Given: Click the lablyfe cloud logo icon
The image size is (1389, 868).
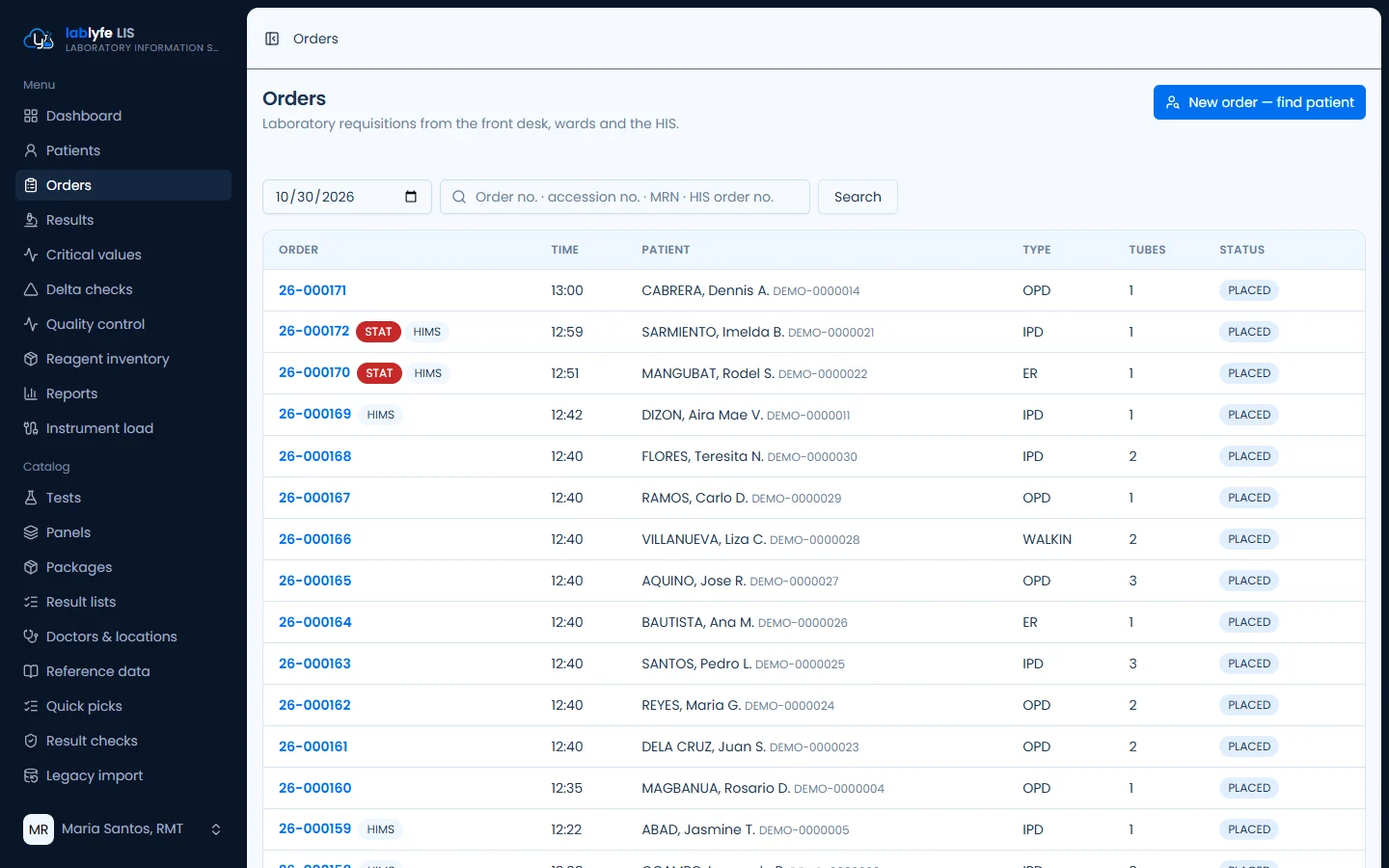Looking at the screenshot, I should point(39,39).
